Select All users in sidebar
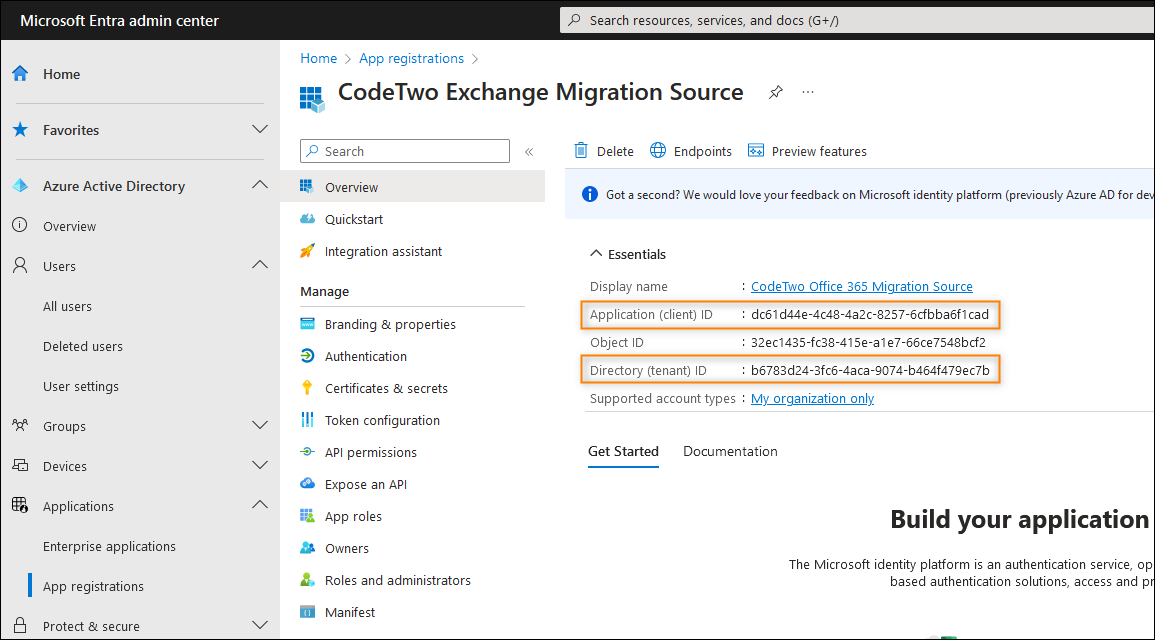Viewport: 1155px width, 640px height. (x=67, y=306)
